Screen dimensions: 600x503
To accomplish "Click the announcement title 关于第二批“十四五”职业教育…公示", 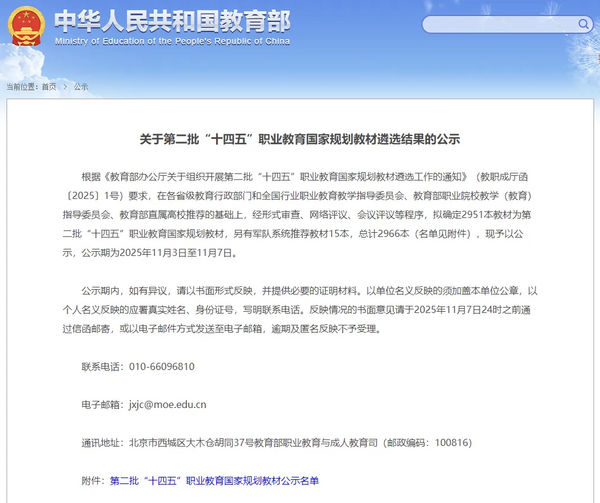I will click(x=300, y=139).
